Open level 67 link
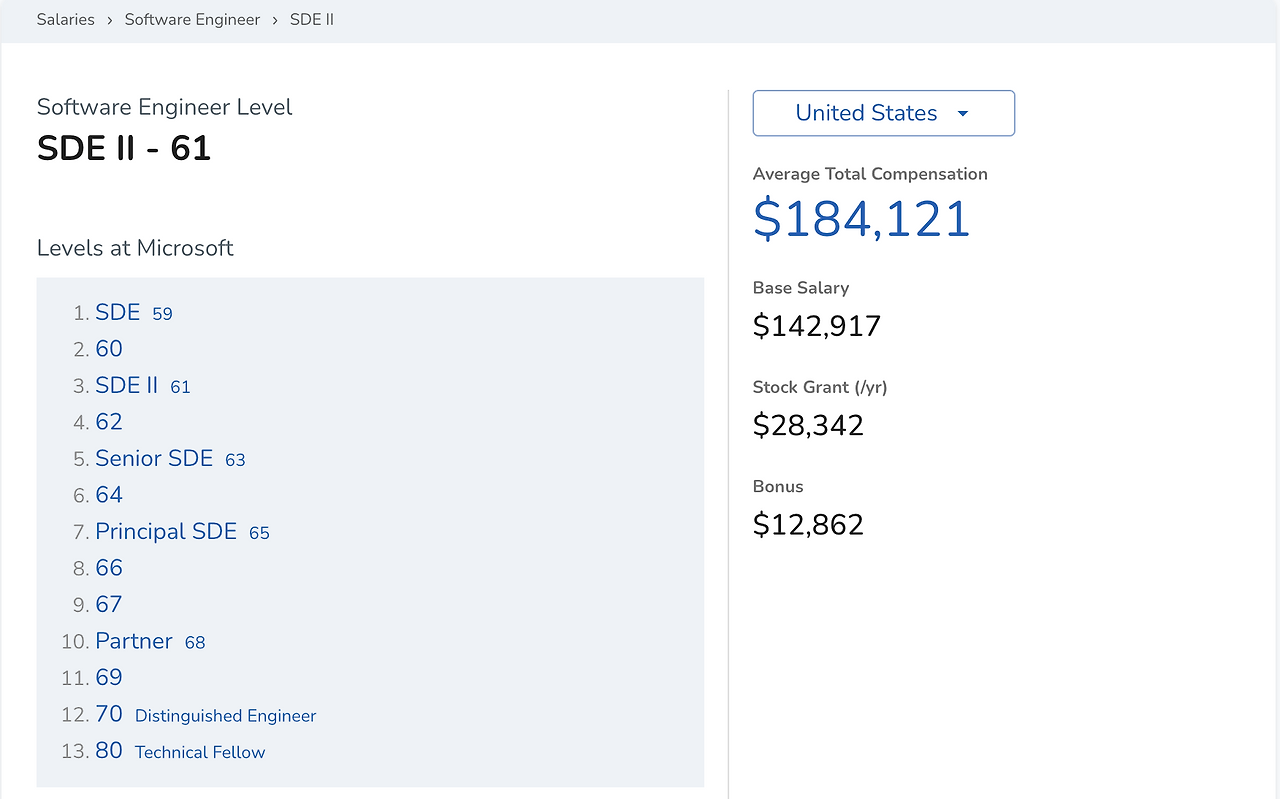Screen dimensions: 1280x799 click(109, 605)
